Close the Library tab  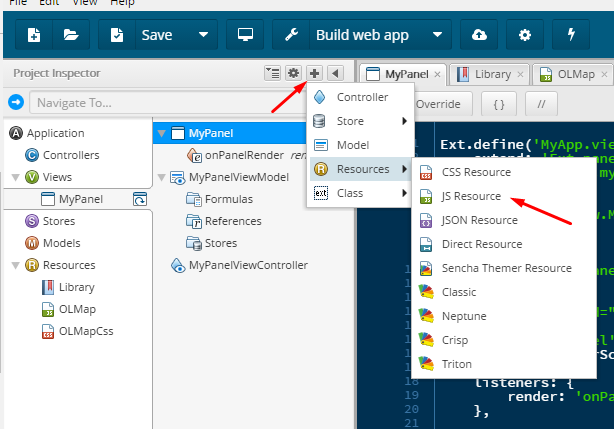click(x=520, y=74)
